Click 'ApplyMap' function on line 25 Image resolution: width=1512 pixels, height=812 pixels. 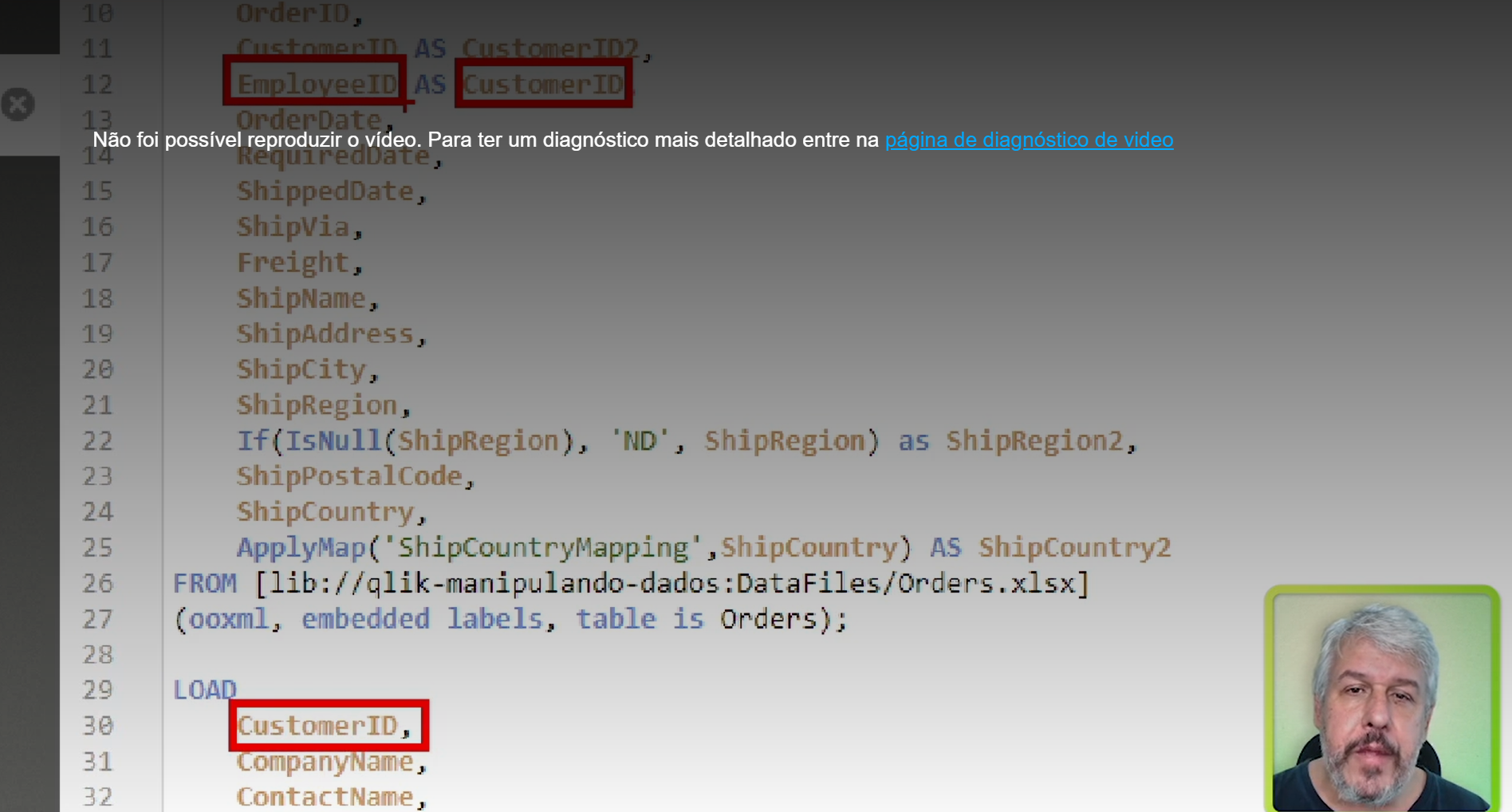[301, 547]
